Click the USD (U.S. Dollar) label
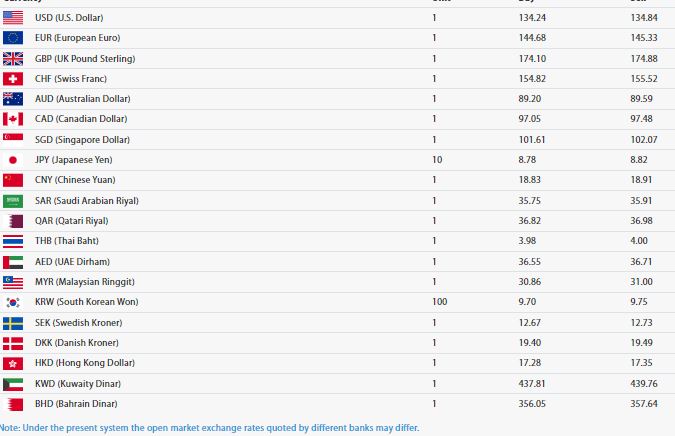The image size is (675, 436). point(69,18)
